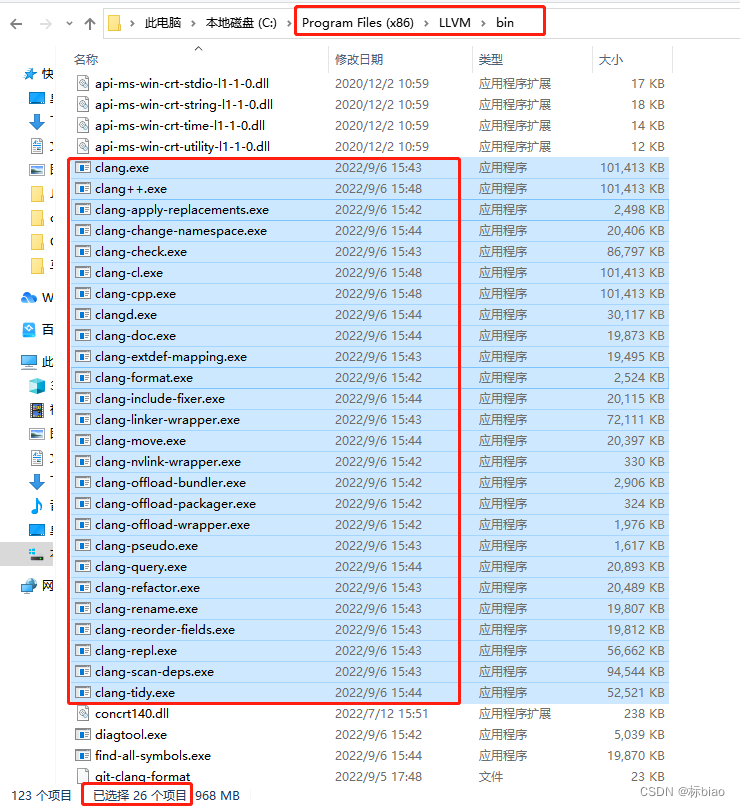Screen dimensions: 740x807
Task: Open 3D Objects cube icon in sidebar
Action: pyautogui.click(x=37, y=385)
